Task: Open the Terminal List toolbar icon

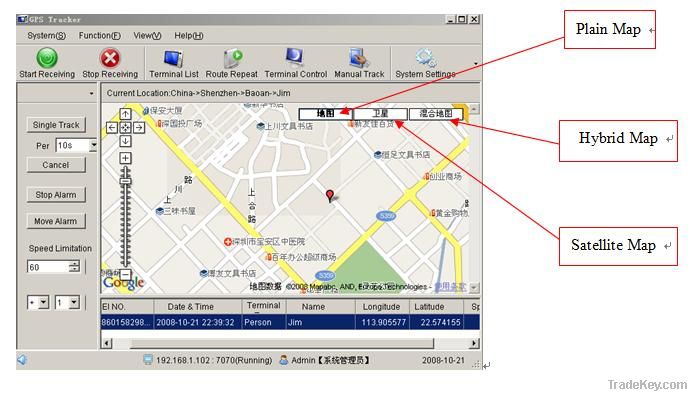Action: pos(174,58)
